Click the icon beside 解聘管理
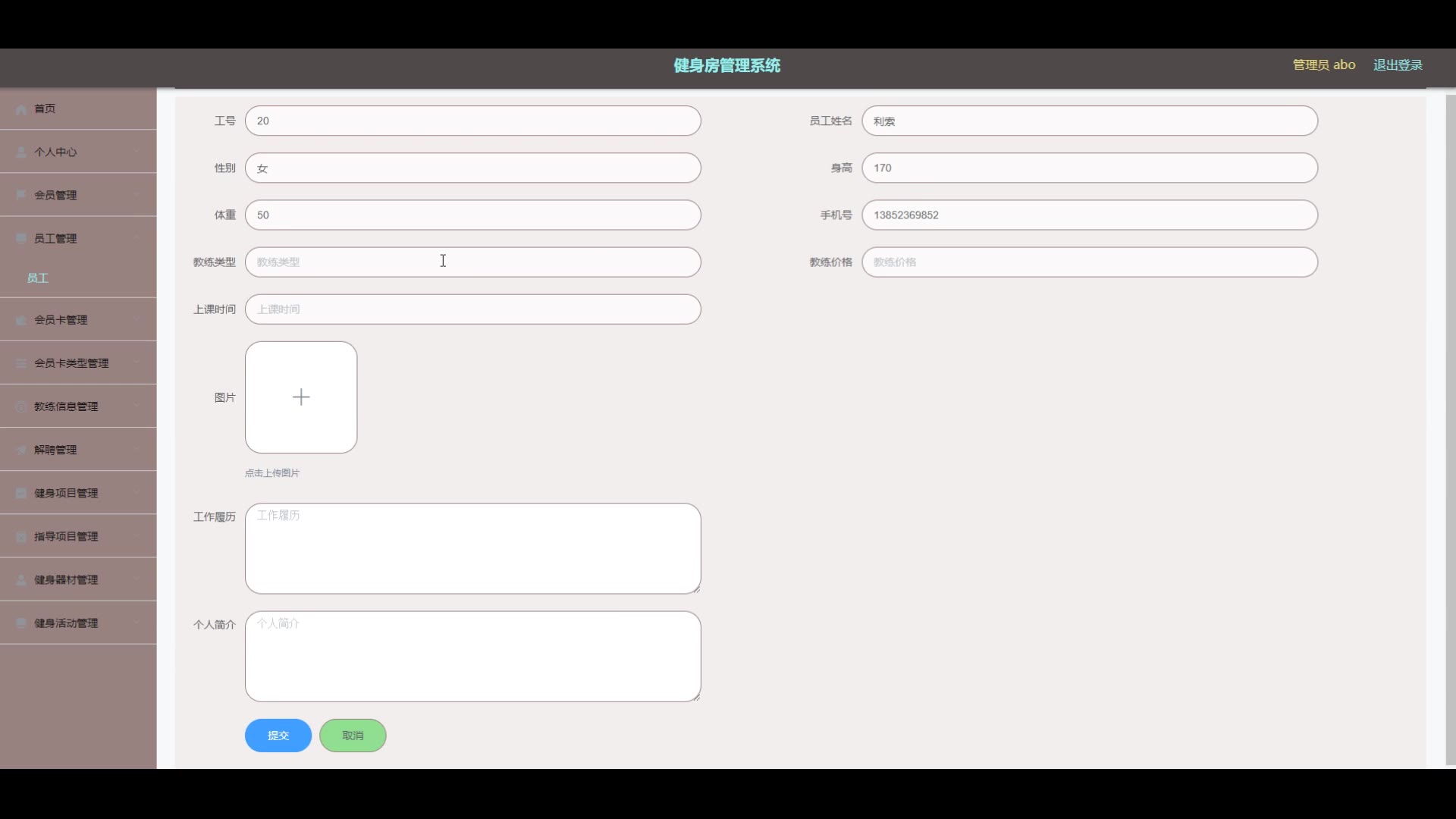 [21, 450]
